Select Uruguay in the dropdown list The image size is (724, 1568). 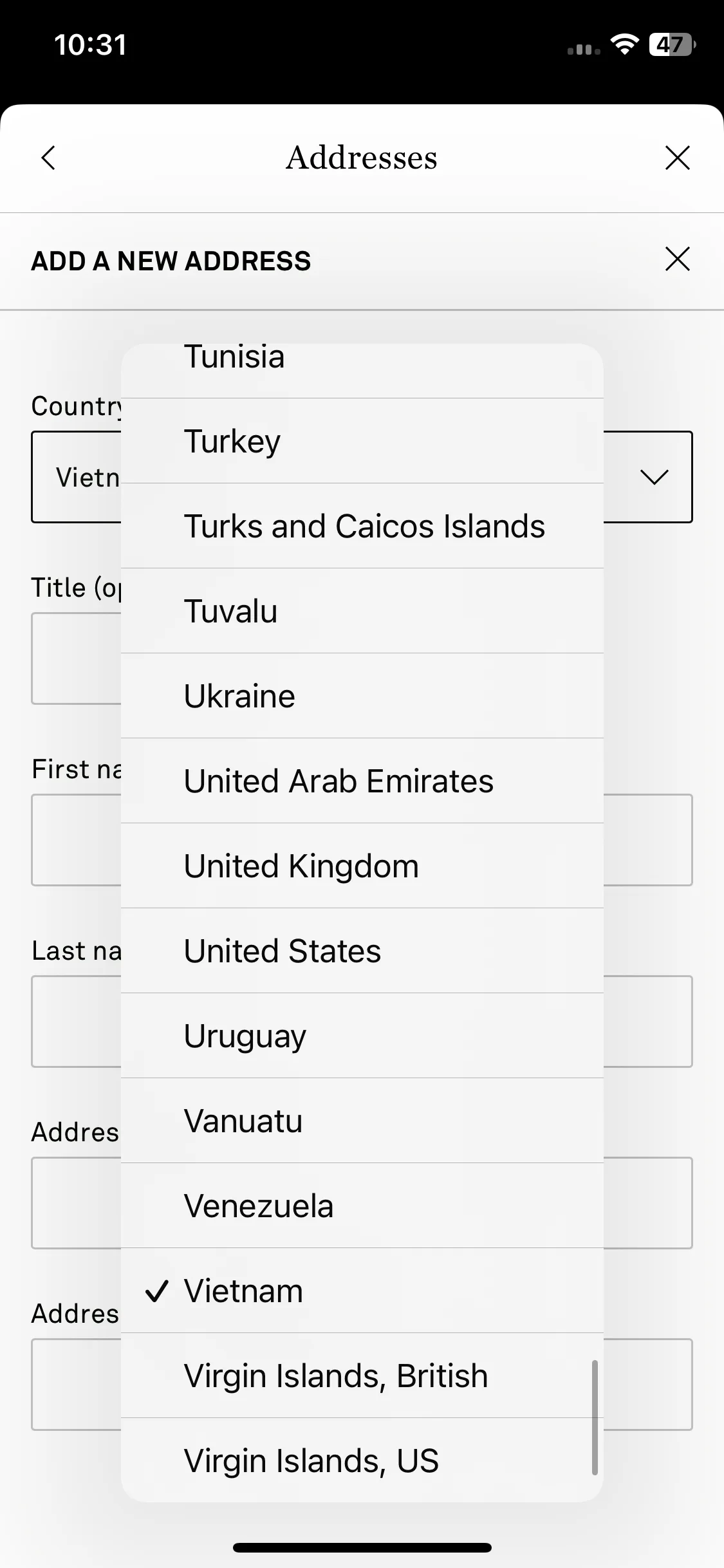pos(362,1036)
